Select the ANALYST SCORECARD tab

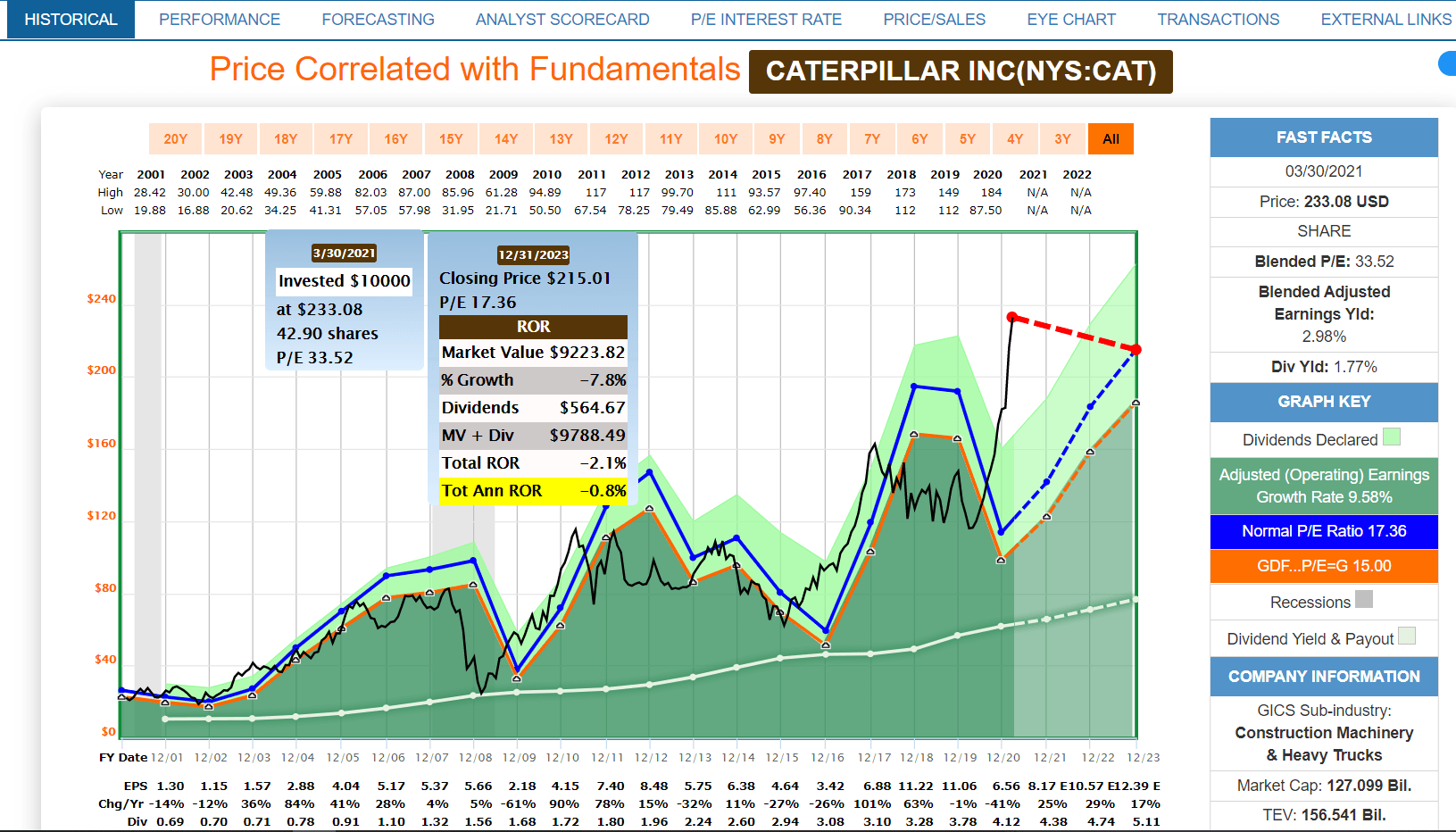point(562,20)
